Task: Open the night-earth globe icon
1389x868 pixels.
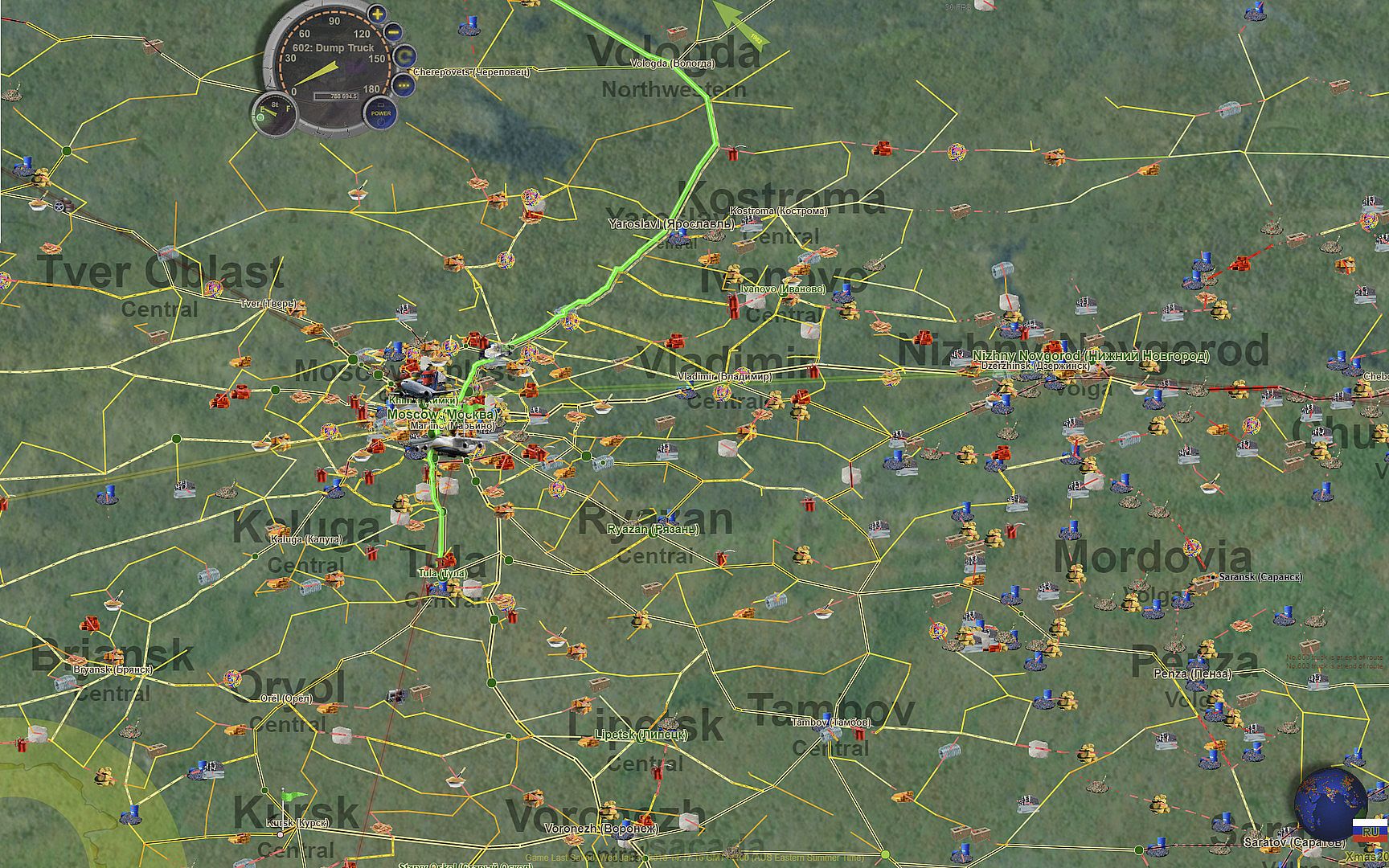Action: [1330, 803]
